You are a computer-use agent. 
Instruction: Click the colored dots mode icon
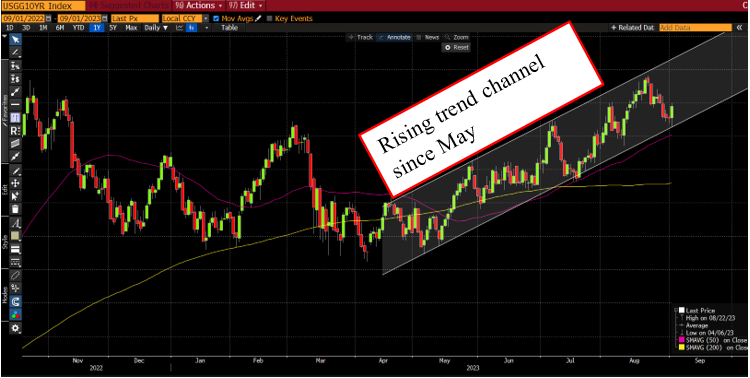[15, 315]
